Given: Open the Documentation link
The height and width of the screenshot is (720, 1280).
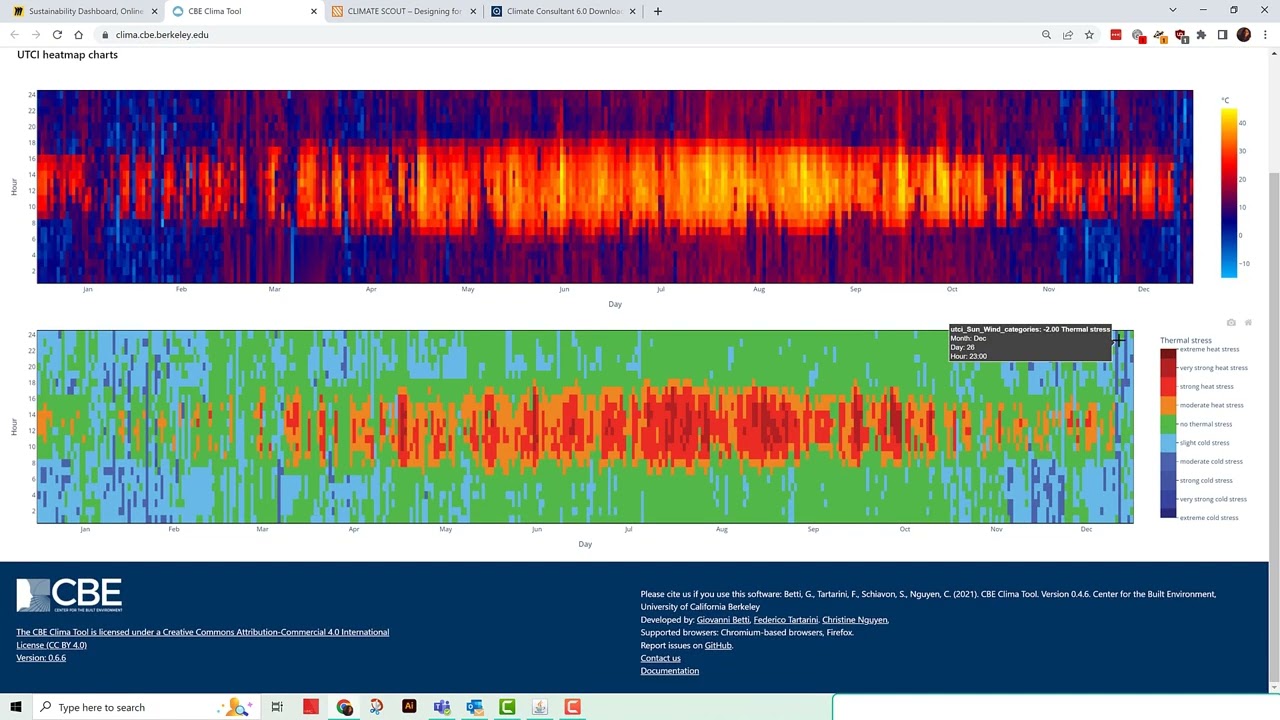Looking at the screenshot, I should click(670, 671).
